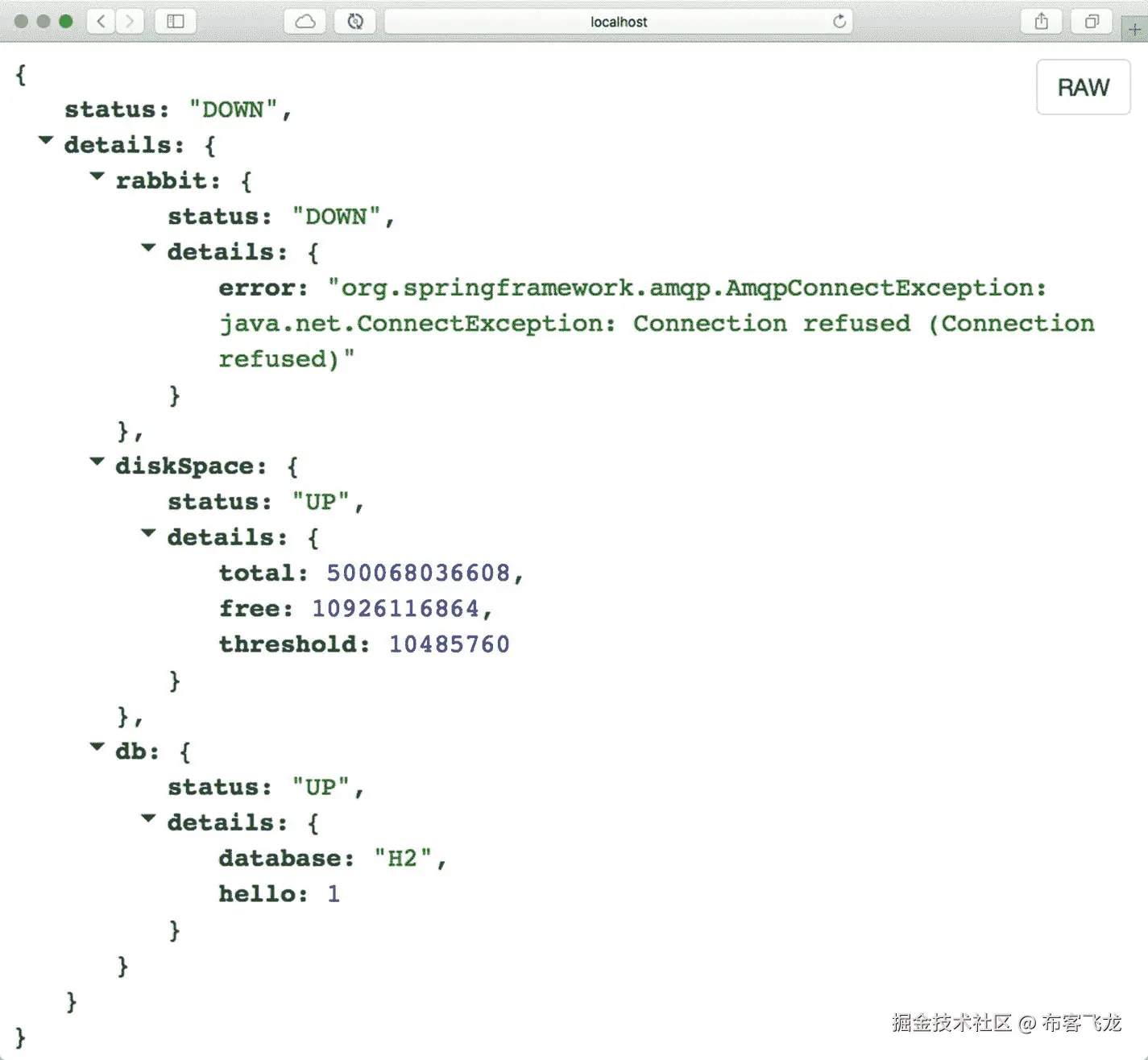The height and width of the screenshot is (1060, 1148).
Task: Open iCloud Tabs via the cloud icon
Action: tap(305, 22)
